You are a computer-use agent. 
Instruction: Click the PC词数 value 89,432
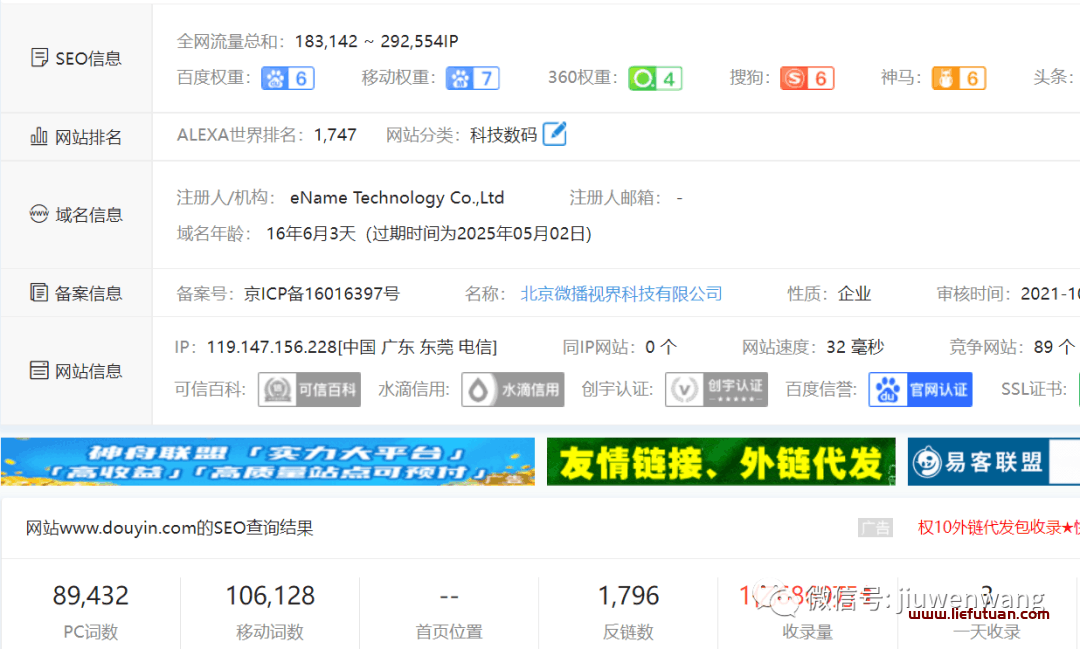[x=91, y=596]
